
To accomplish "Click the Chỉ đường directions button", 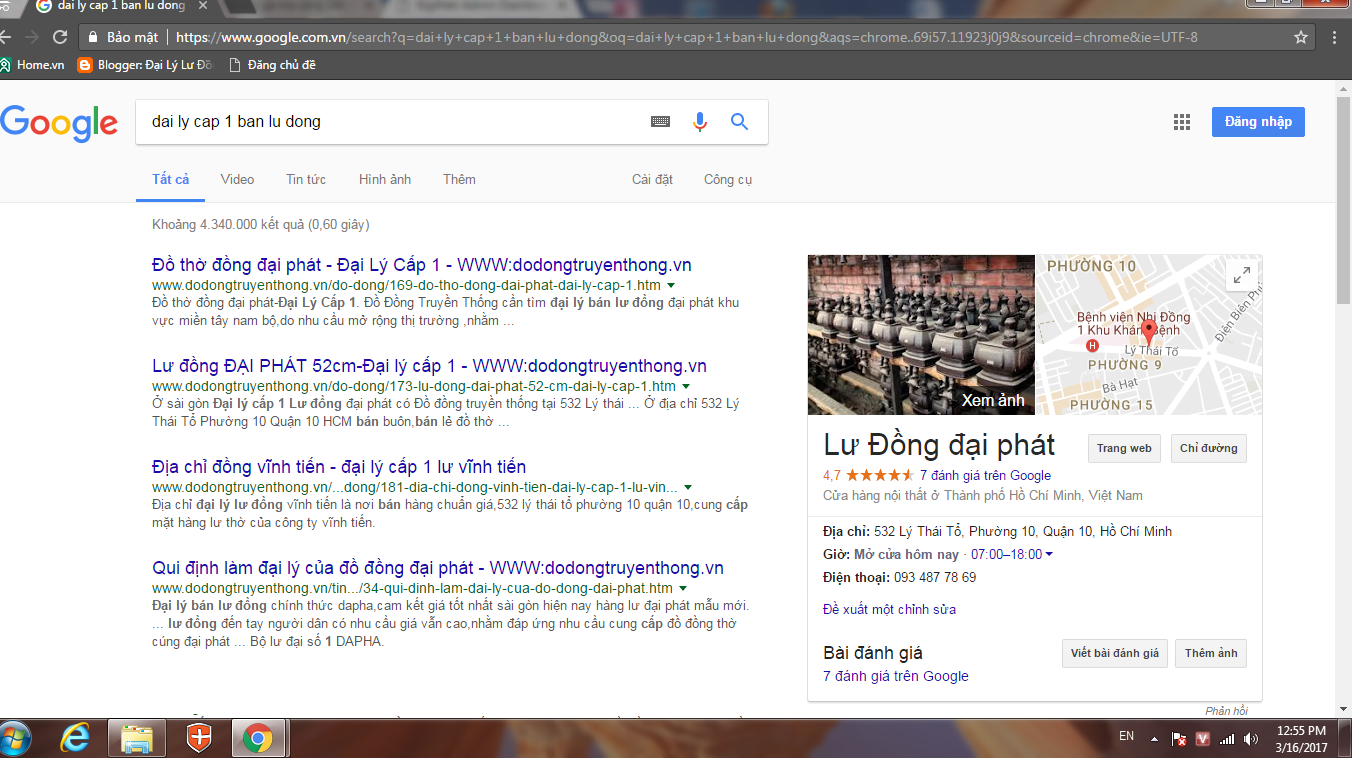I will [x=1208, y=448].
